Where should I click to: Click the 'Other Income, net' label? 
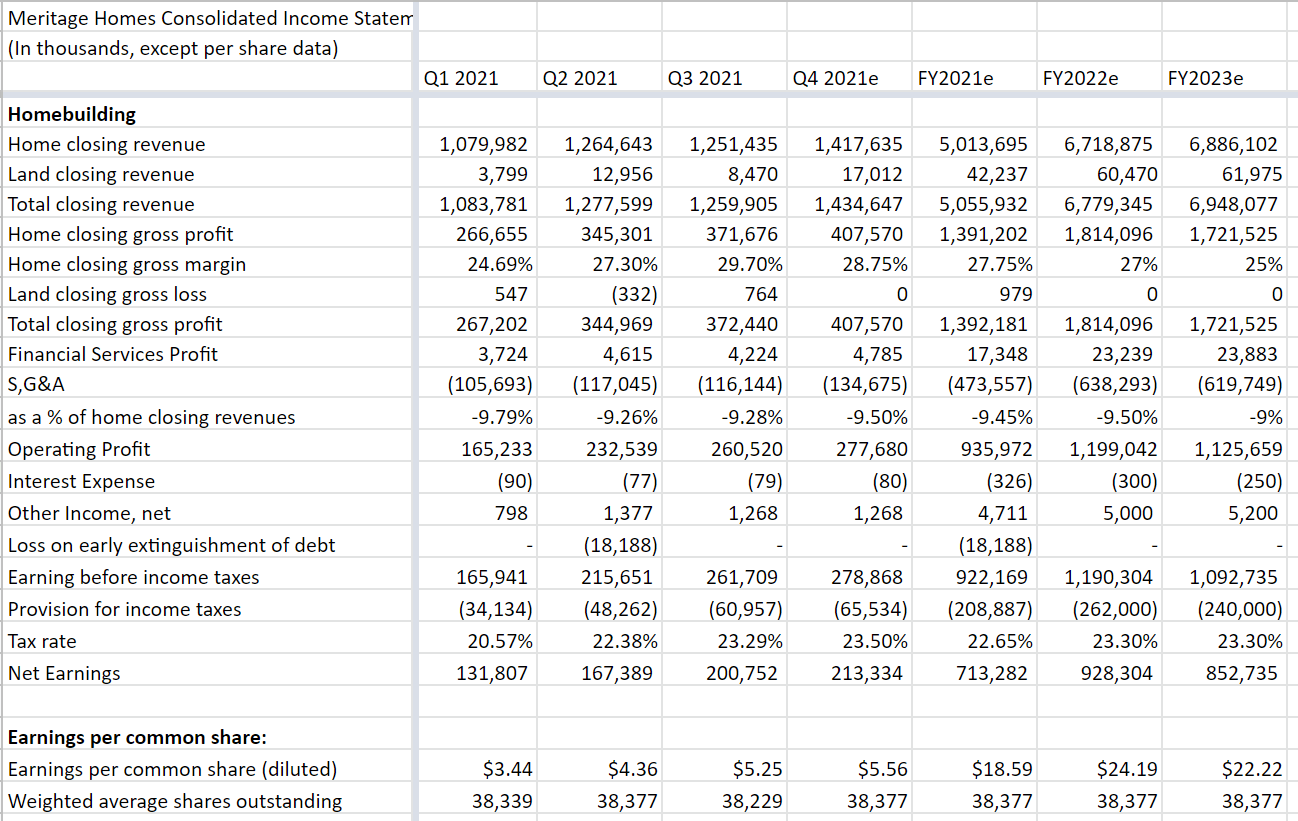tap(89, 513)
